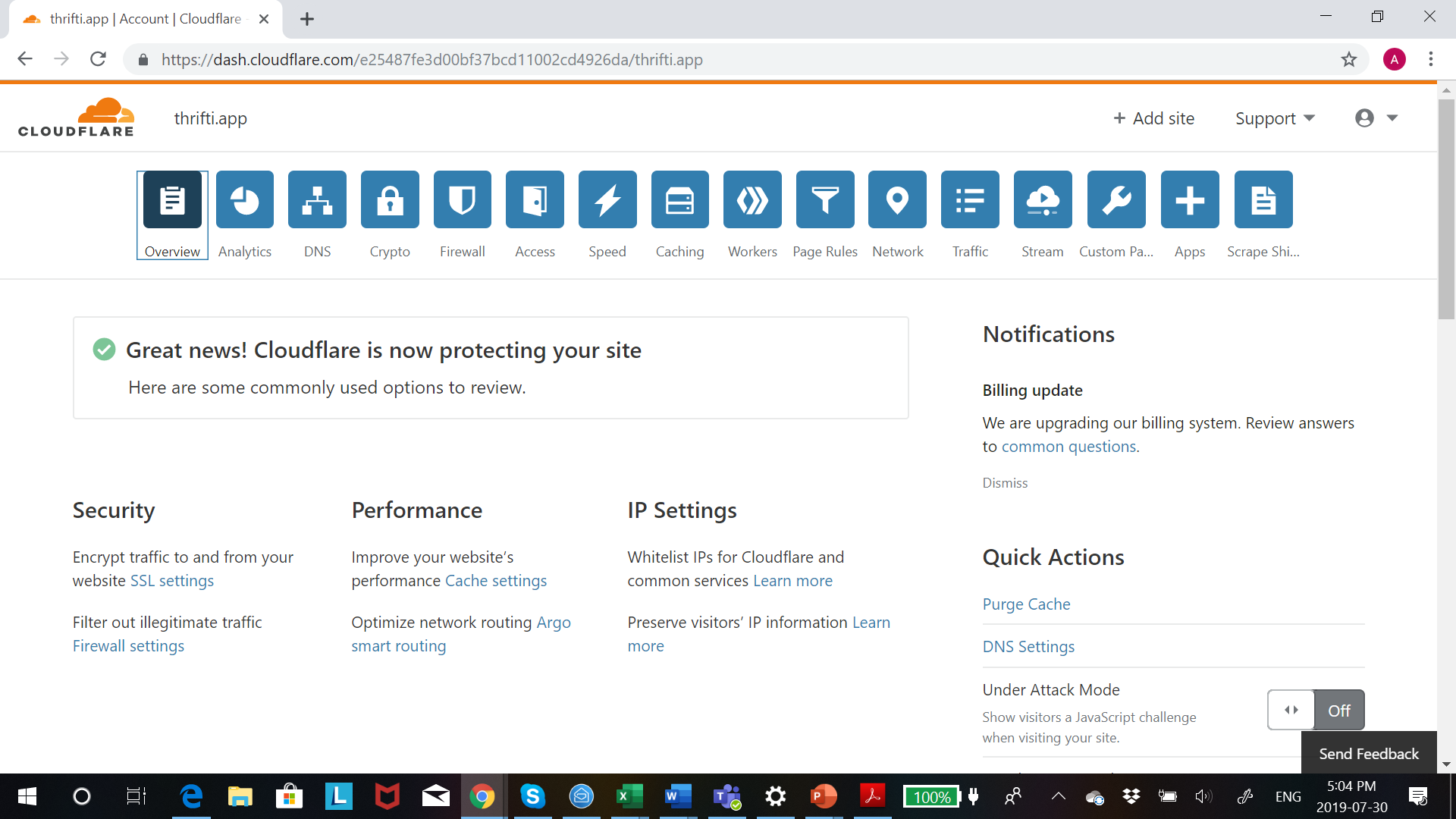Open Skype from taskbar
Image resolution: width=1456 pixels, height=819 pixels.
pyautogui.click(x=532, y=796)
